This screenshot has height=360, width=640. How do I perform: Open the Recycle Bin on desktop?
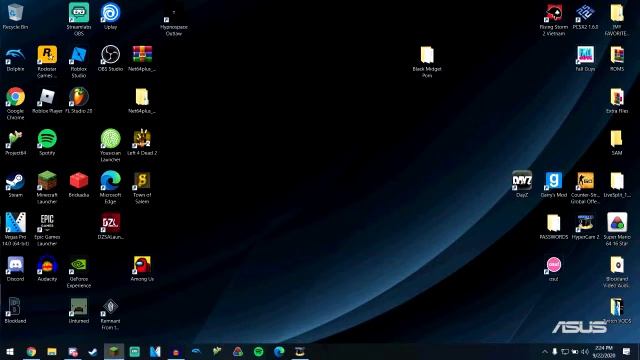tap(16, 16)
